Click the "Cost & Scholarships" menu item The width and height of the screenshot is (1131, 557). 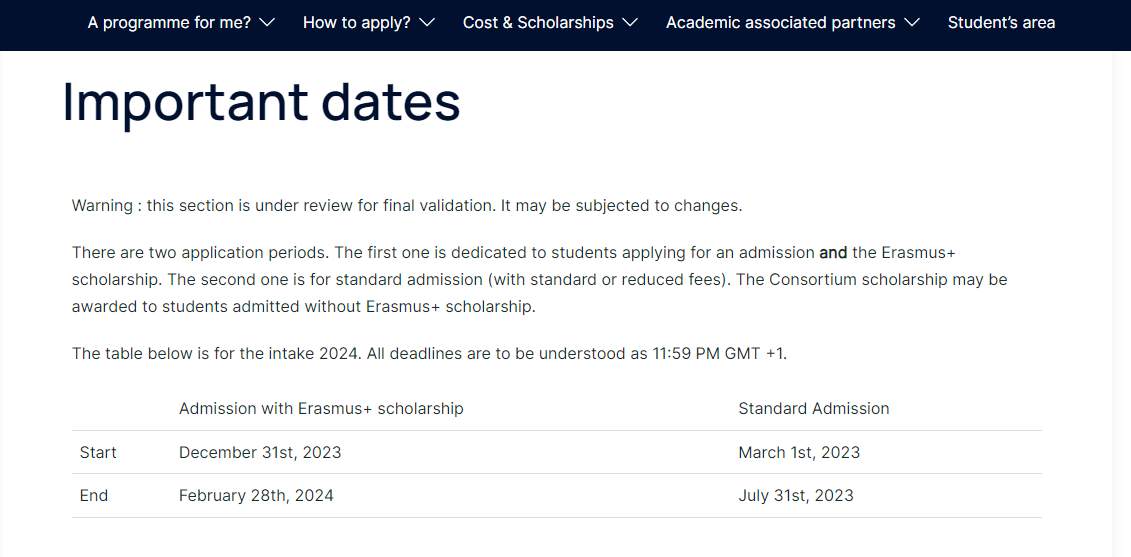(538, 22)
